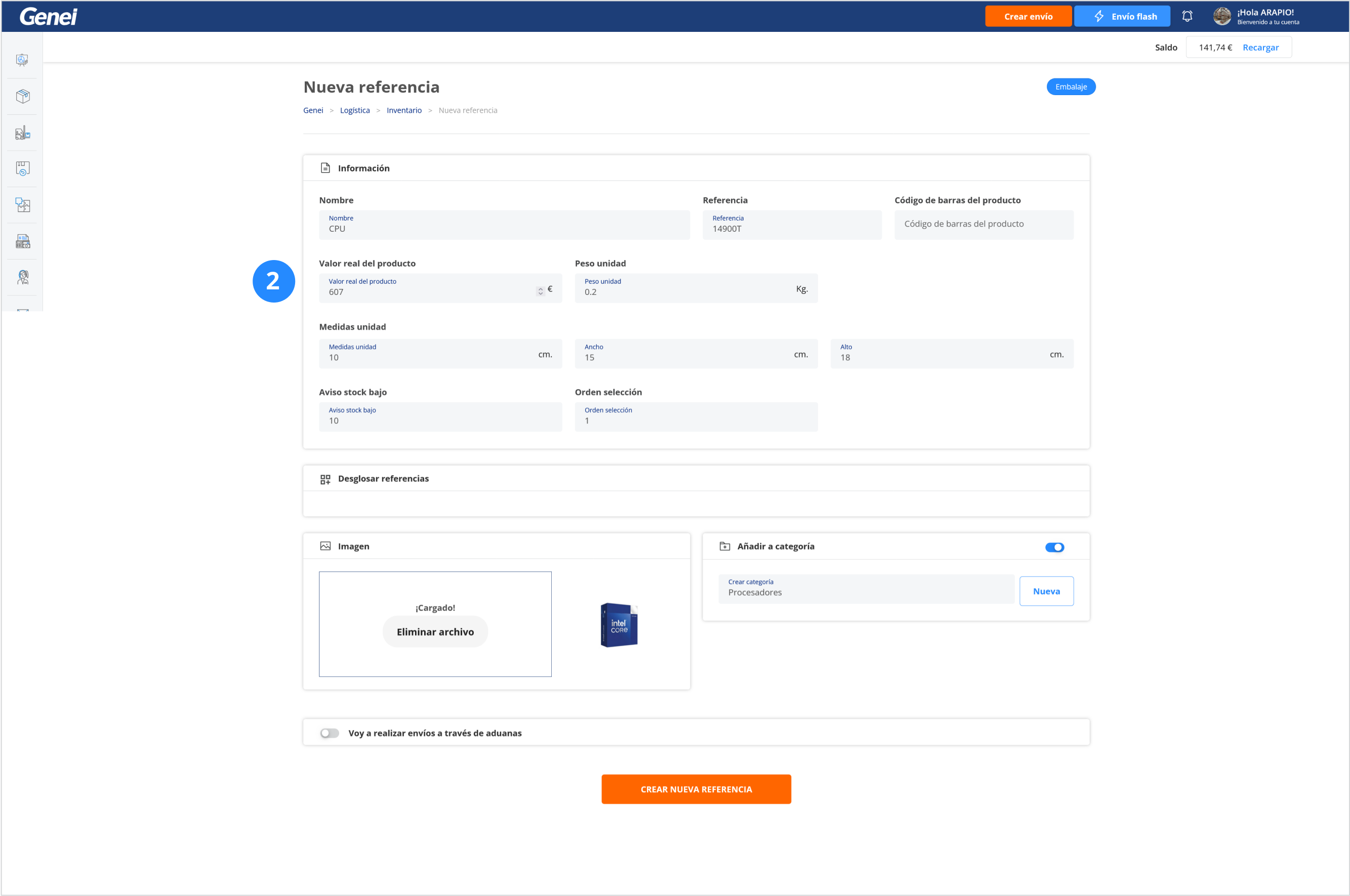Viewport: 1350px width, 896px height.
Task: Click the Código de barras input field
Action: point(983,224)
